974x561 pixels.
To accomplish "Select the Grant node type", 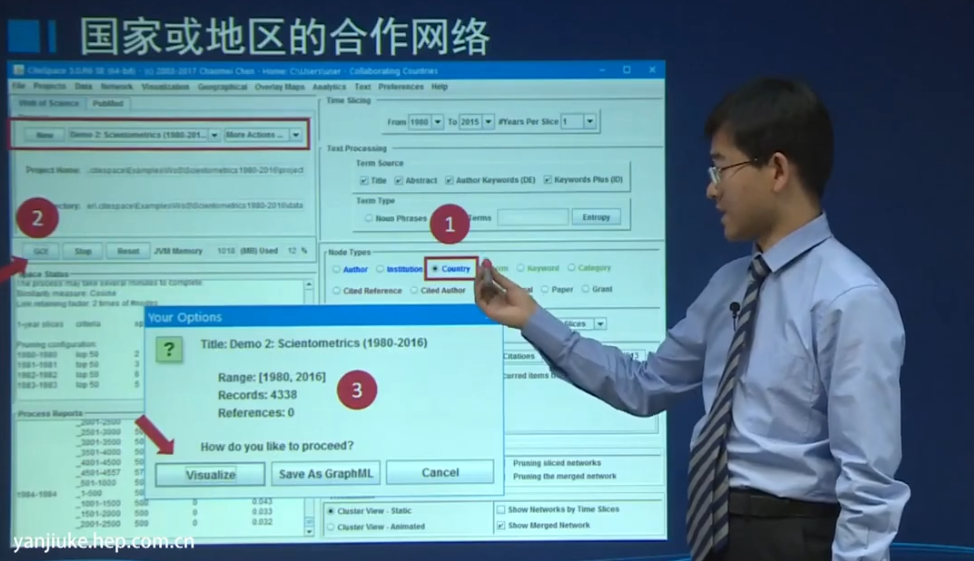I will coord(585,289).
